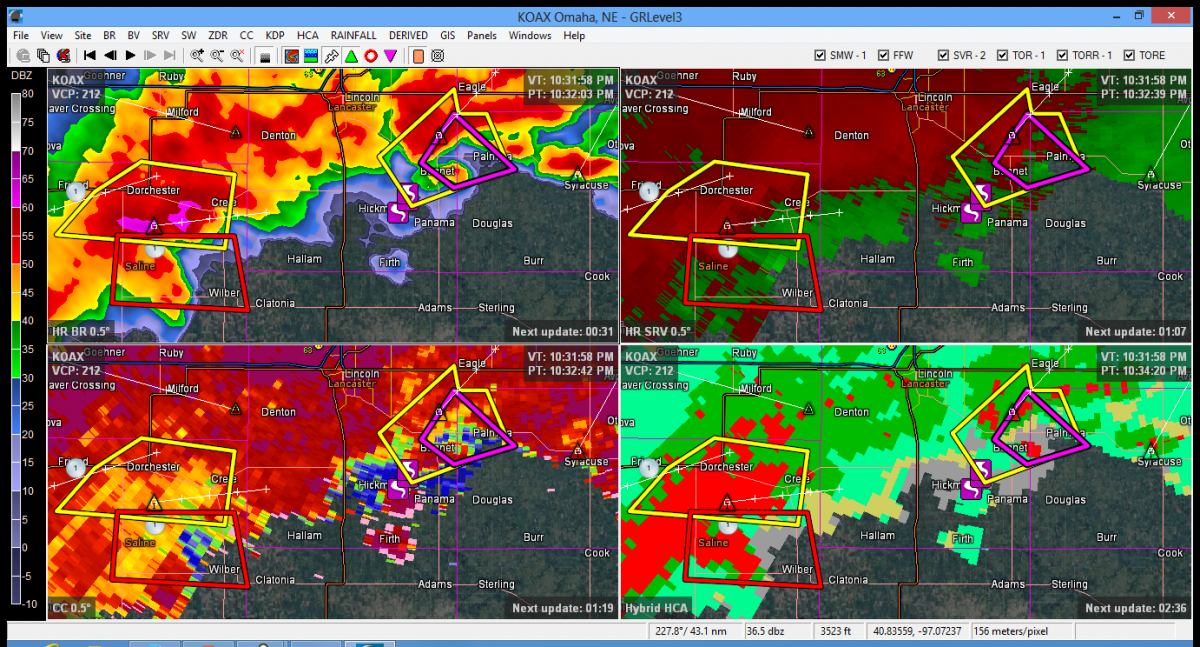Viewport: 1200px width, 647px height.
Task: Click the zoom in magnifier icon
Action: pyautogui.click(x=197, y=56)
